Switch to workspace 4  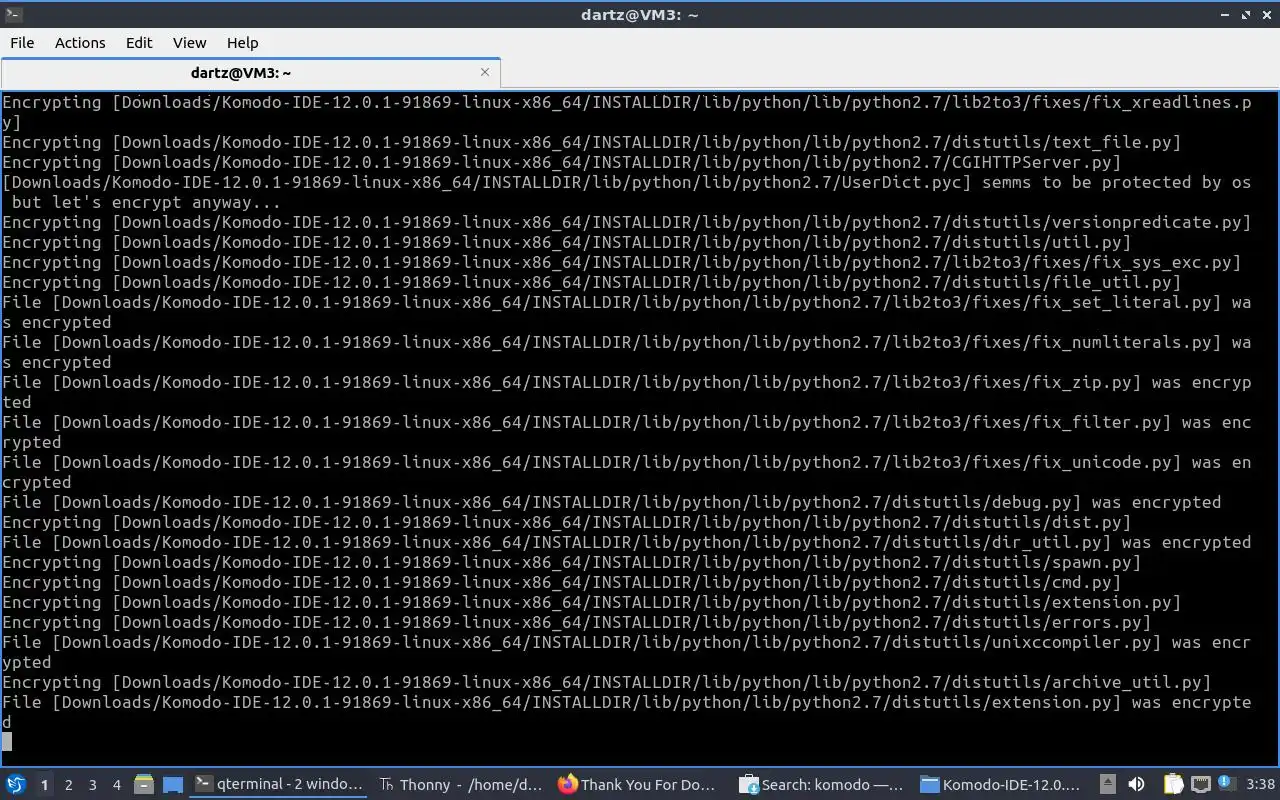point(116,785)
